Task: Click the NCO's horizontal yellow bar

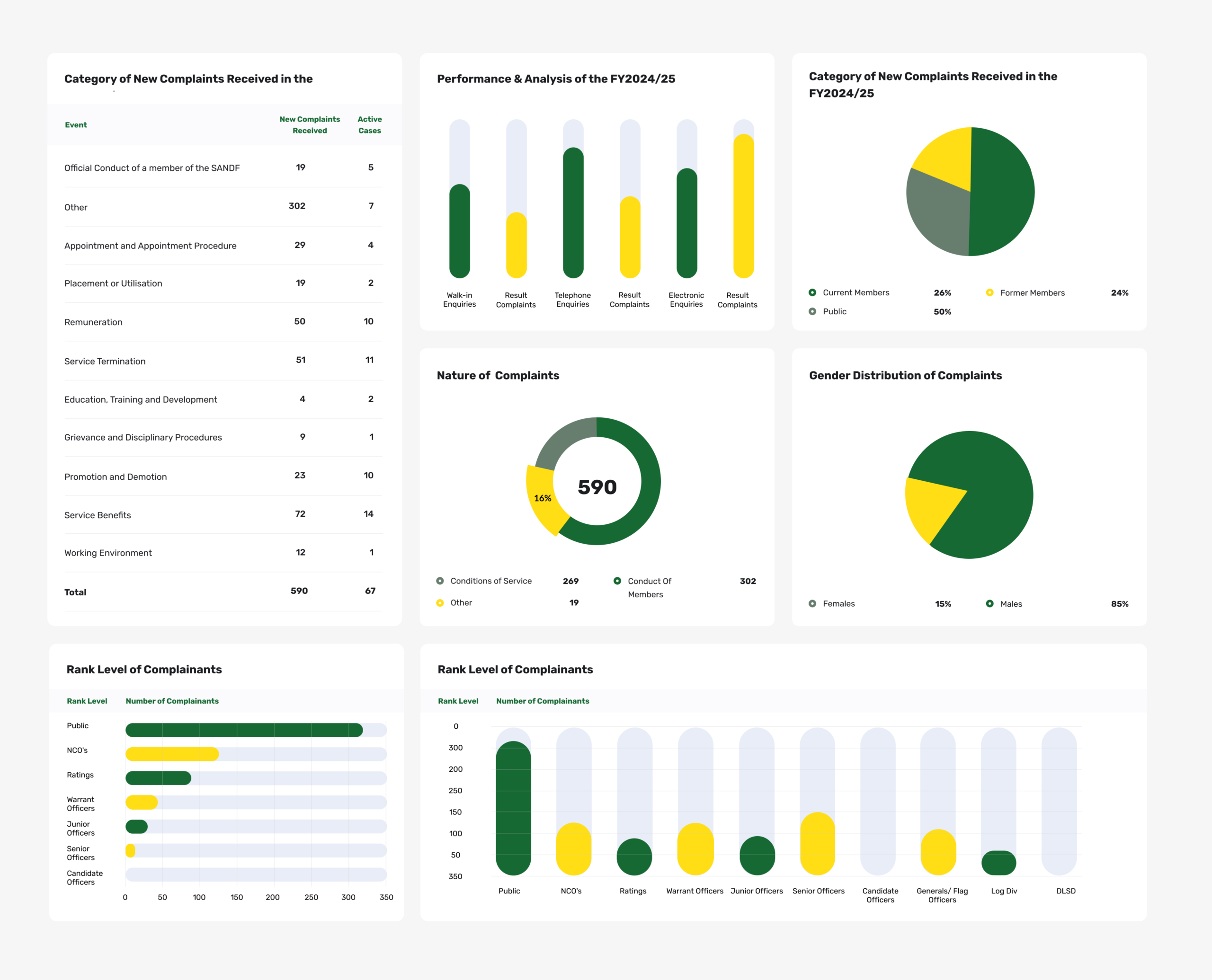Action: click(x=172, y=754)
